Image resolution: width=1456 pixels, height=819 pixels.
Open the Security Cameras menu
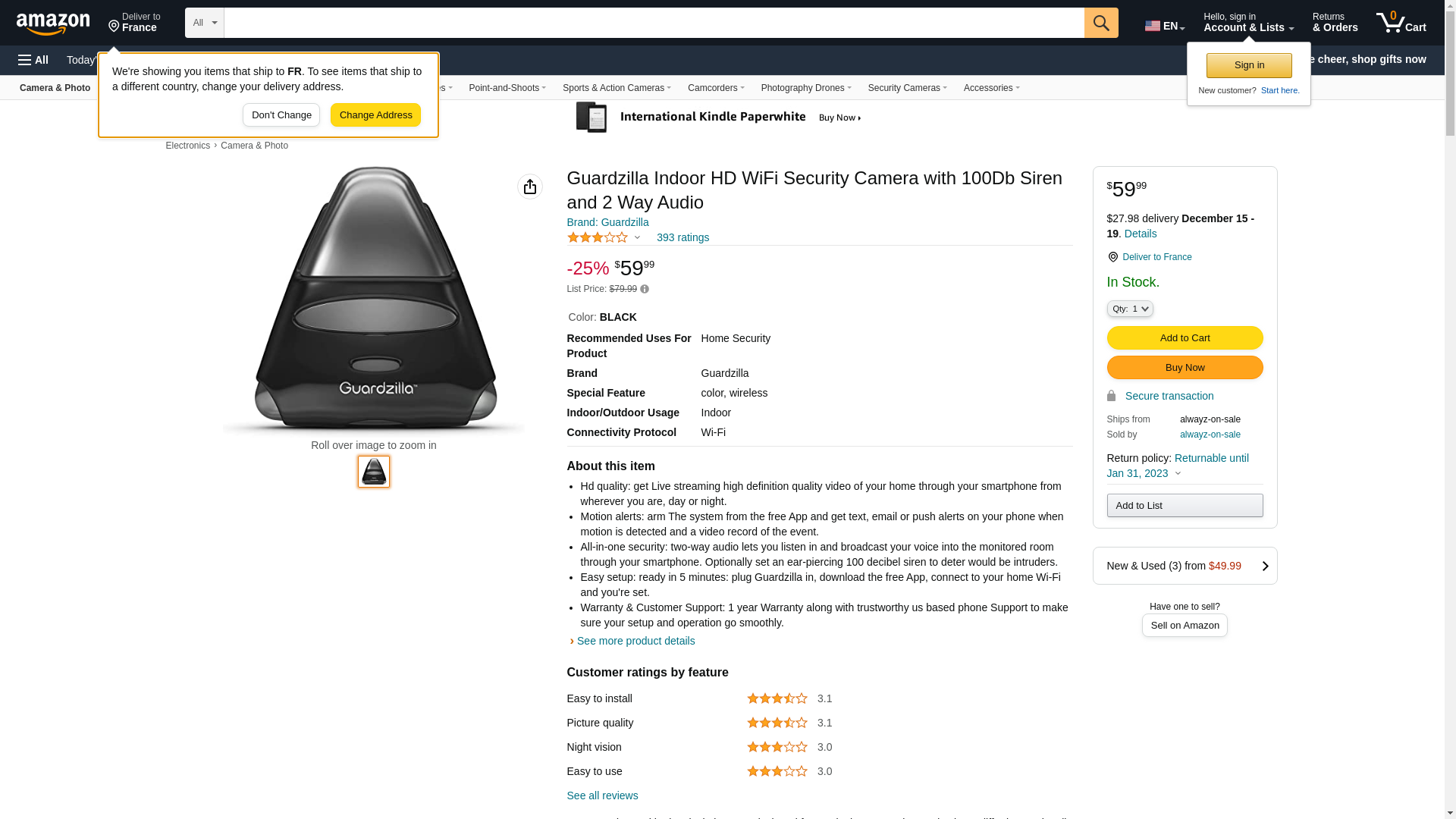click(x=908, y=88)
